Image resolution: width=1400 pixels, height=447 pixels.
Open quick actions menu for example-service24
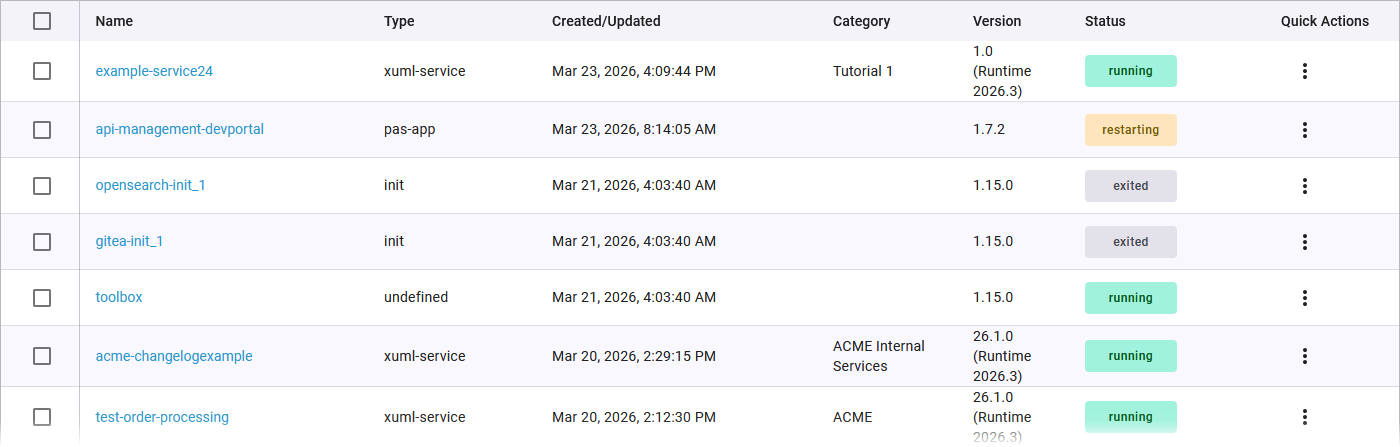(x=1304, y=71)
